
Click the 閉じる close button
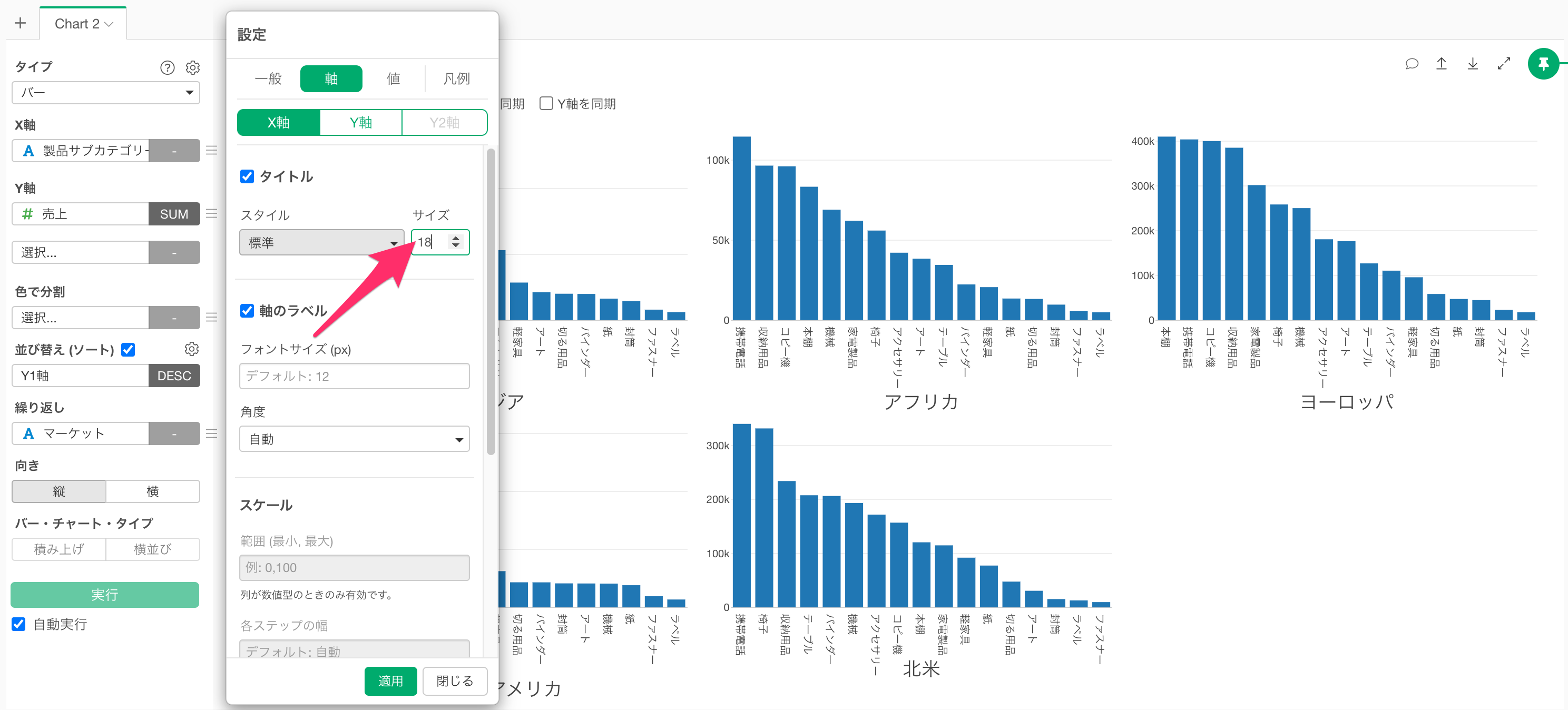coord(455,681)
